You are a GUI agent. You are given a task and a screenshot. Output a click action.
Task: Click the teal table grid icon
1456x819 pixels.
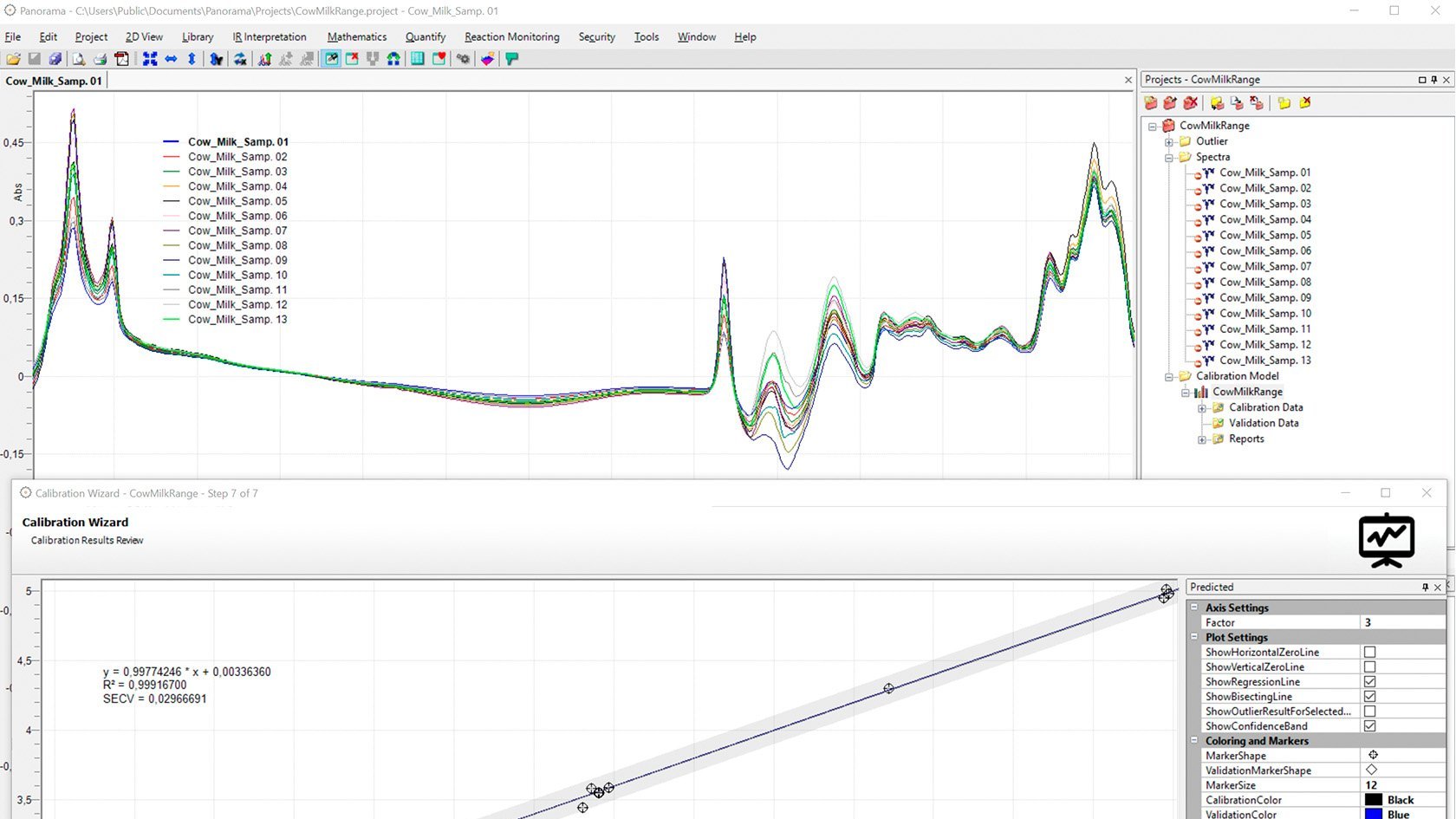(418, 59)
